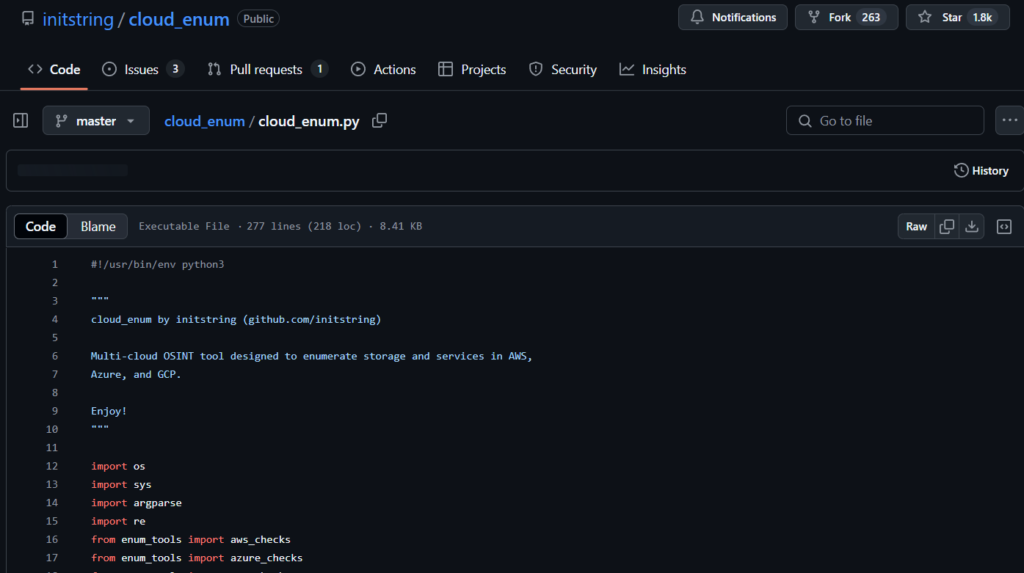Image resolution: width=1024 pixels, height=573 pixels.
Task: Click the 'import argparse' line
Action: click(136, 502)
